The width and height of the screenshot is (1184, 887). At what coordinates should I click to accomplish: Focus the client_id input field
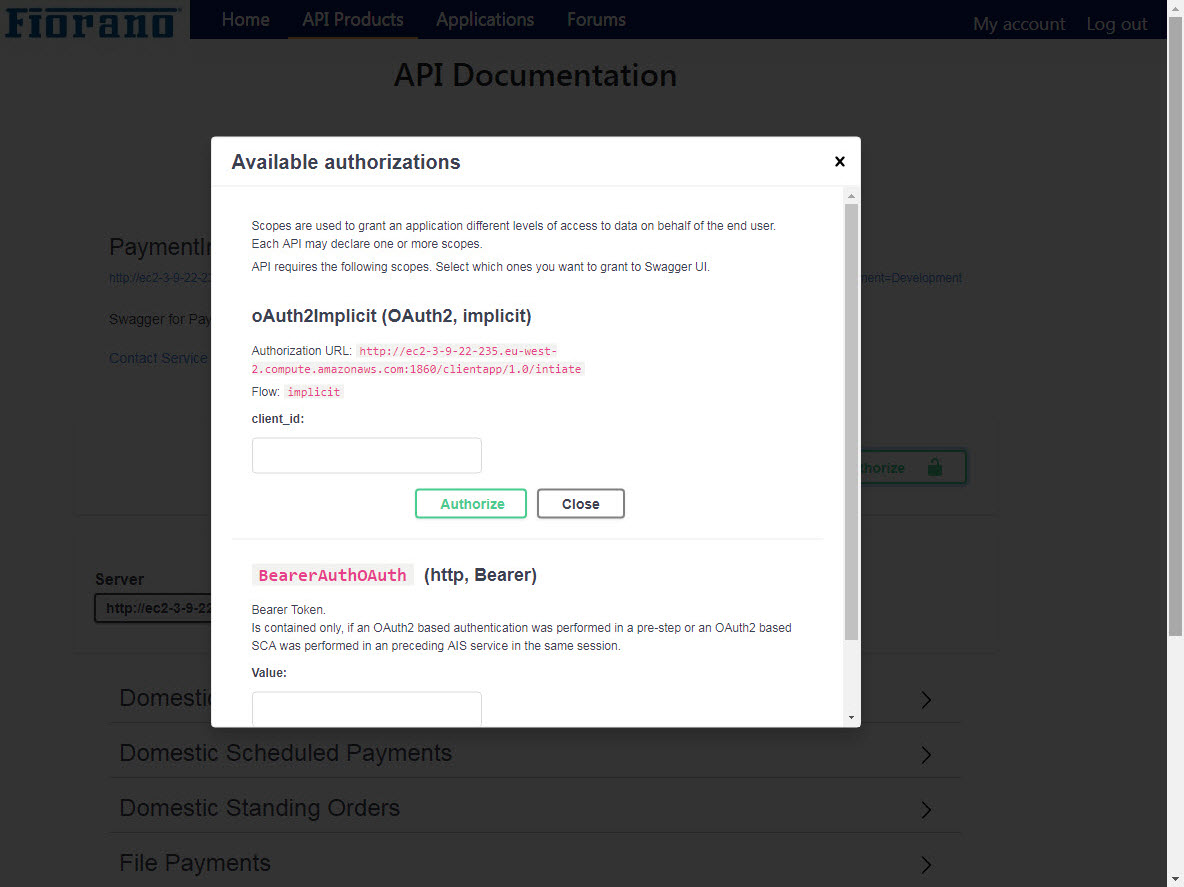(366, 455)
